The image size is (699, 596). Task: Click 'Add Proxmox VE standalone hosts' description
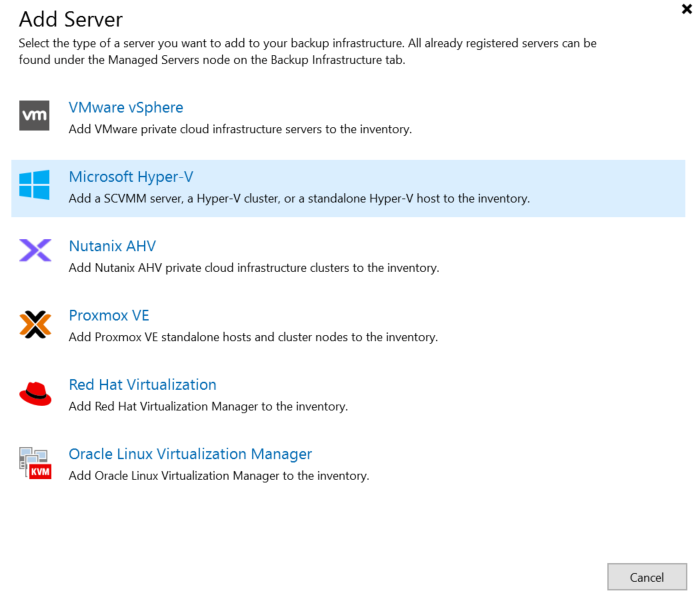click(x=253, y=337)
